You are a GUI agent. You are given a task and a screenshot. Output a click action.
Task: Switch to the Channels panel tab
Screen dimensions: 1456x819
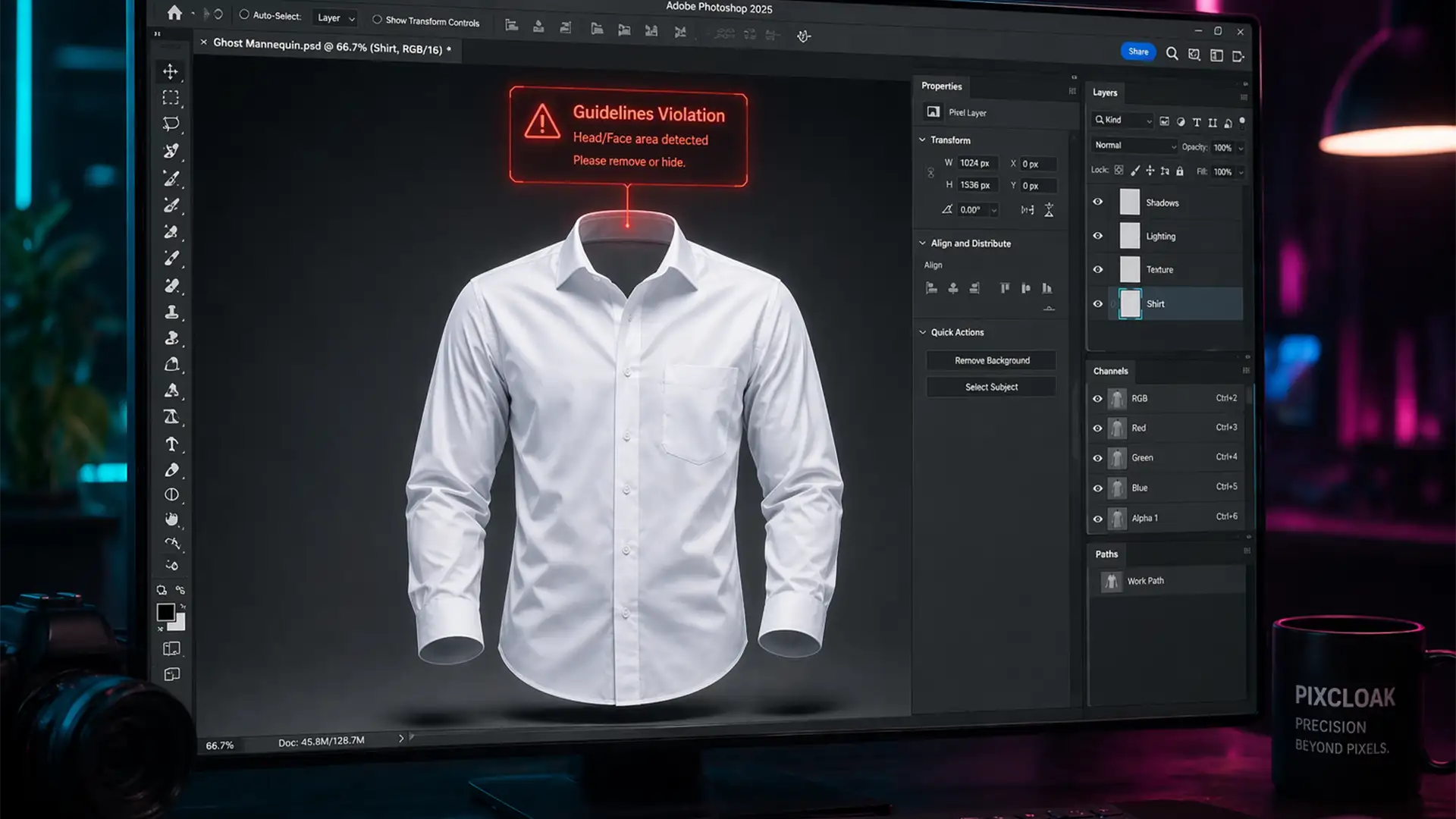[x=1111, y=371]
